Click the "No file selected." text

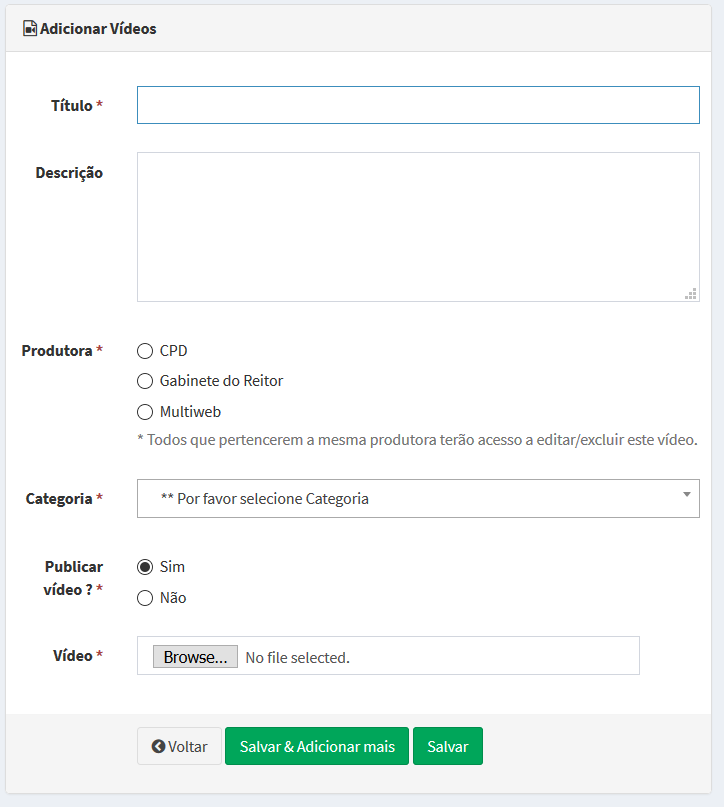pyautogui.click(x=297, y=658)
